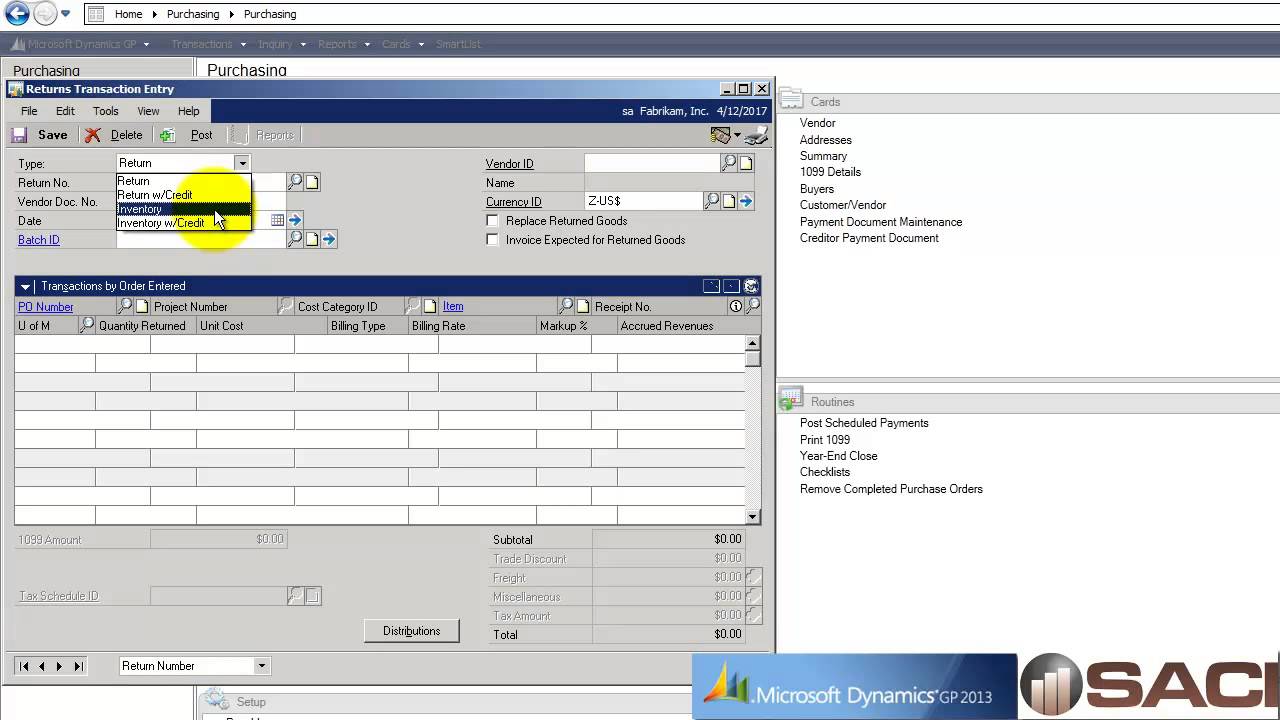Open the Microsoft Dynamics GP menu dropdown
This screenshot has height=720, width=1280.
[80, 44]
